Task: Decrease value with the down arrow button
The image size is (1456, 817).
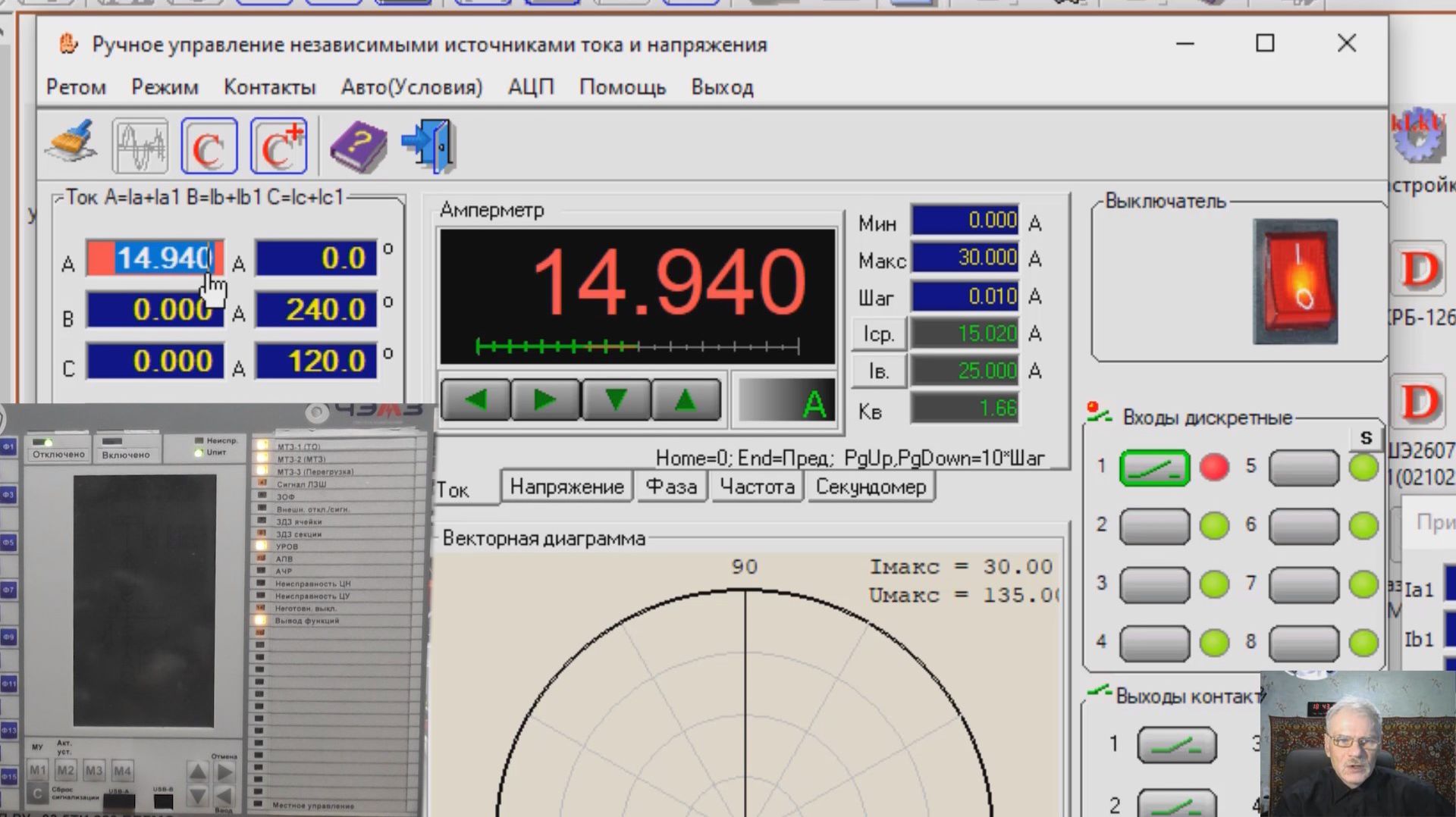Action: click(616, 399)
